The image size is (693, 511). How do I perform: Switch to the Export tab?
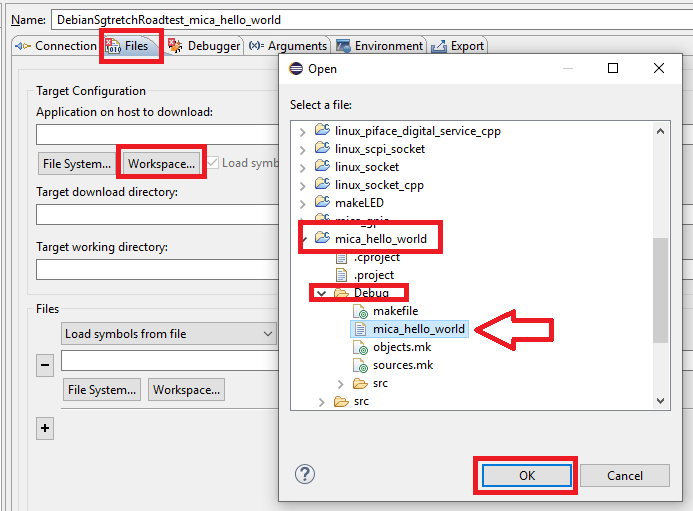[x=458, y=46]
